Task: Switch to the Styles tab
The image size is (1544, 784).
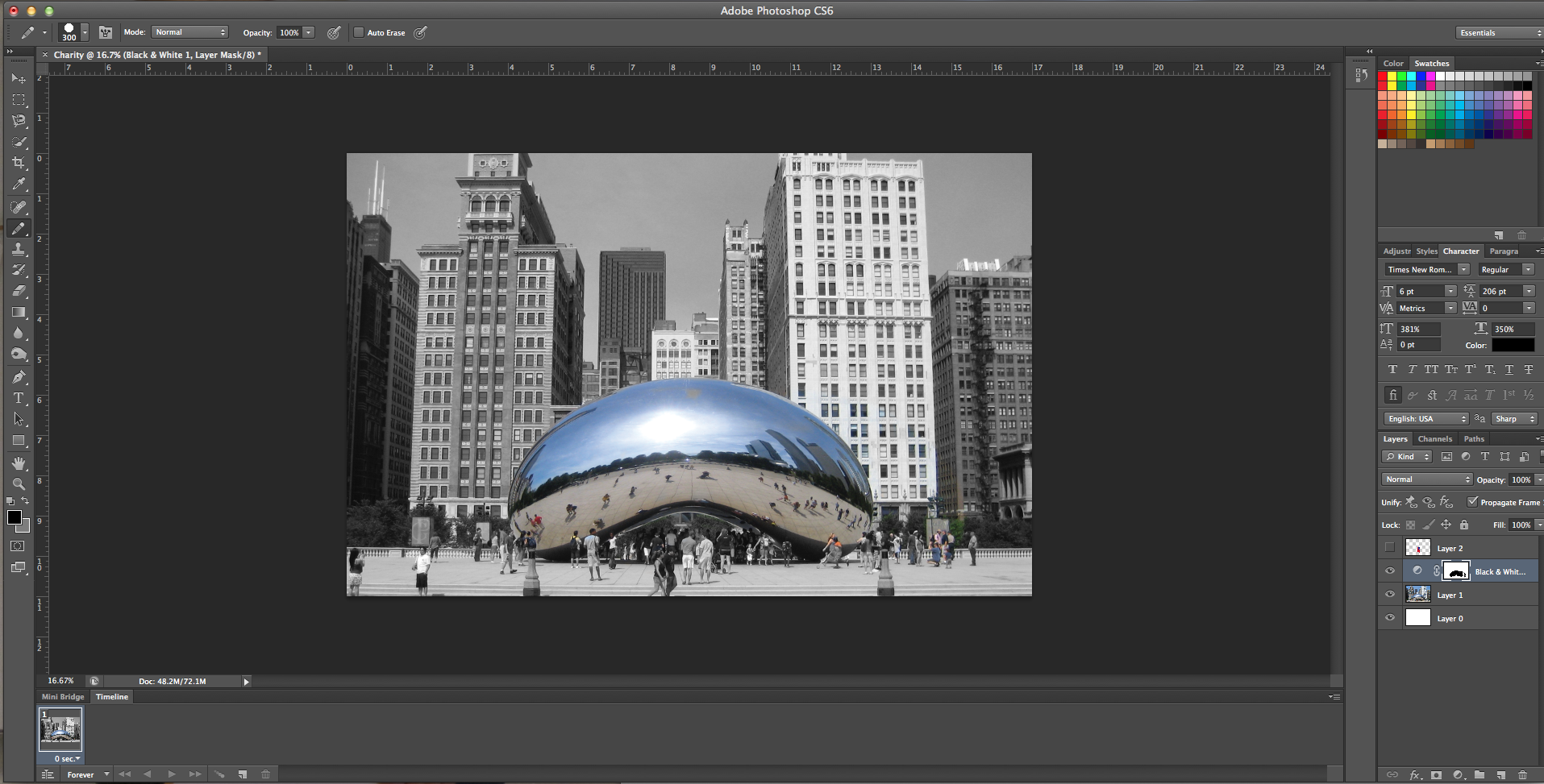Action: click(x=1426, y=251)
